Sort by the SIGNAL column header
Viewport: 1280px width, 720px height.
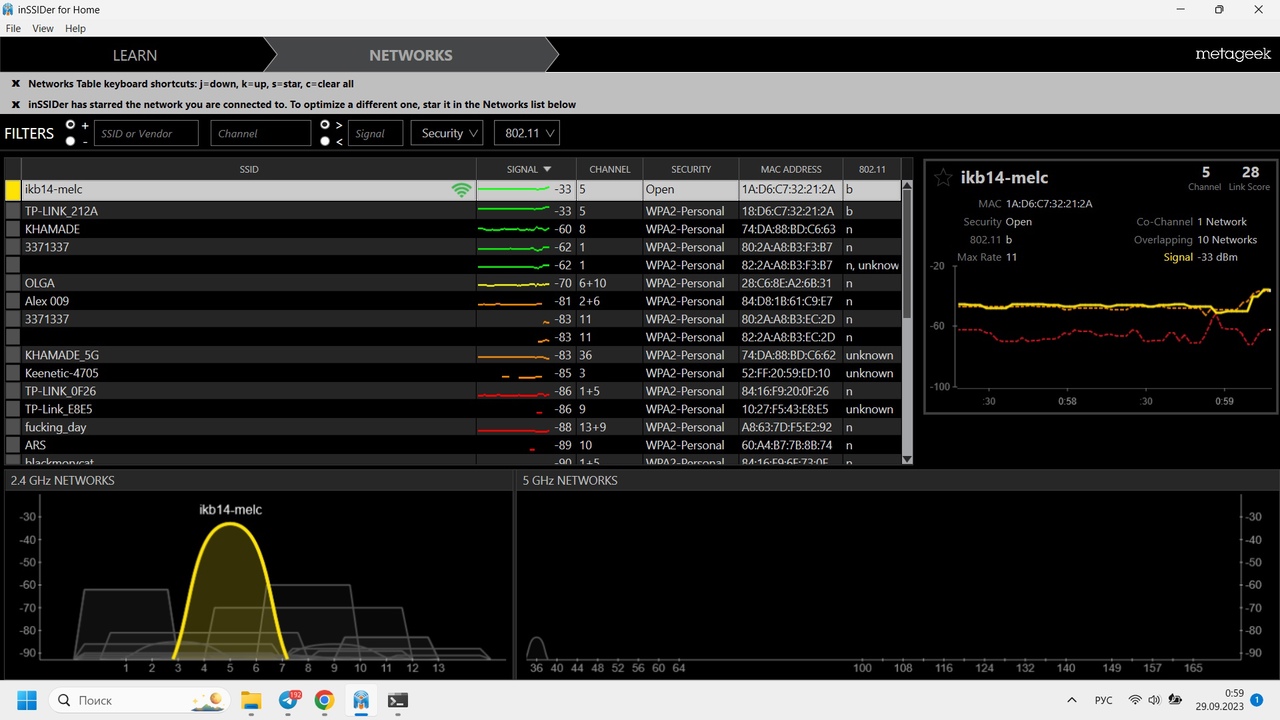tap(526, 169)
